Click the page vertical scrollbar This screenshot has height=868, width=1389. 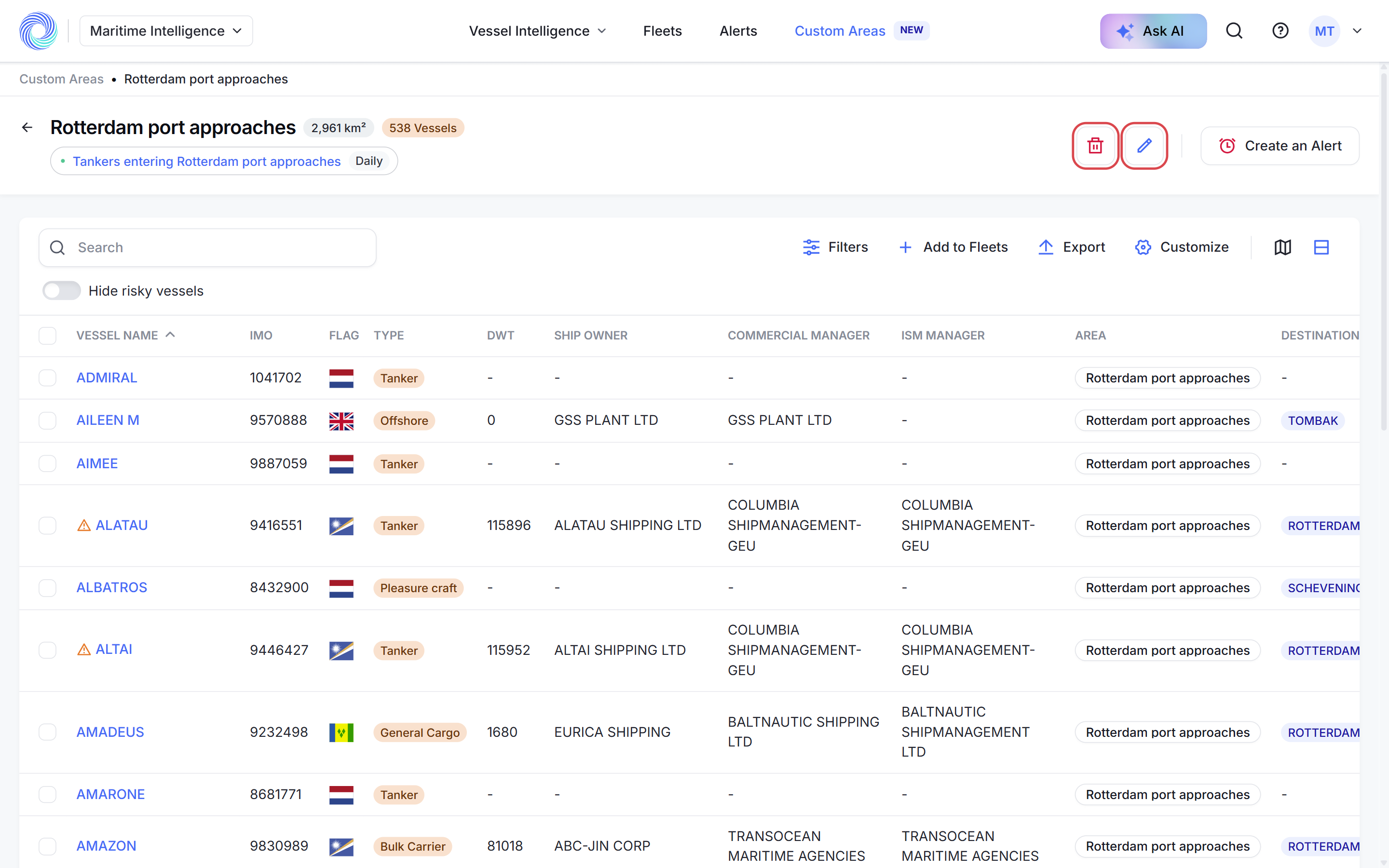tap(1384, 253)
